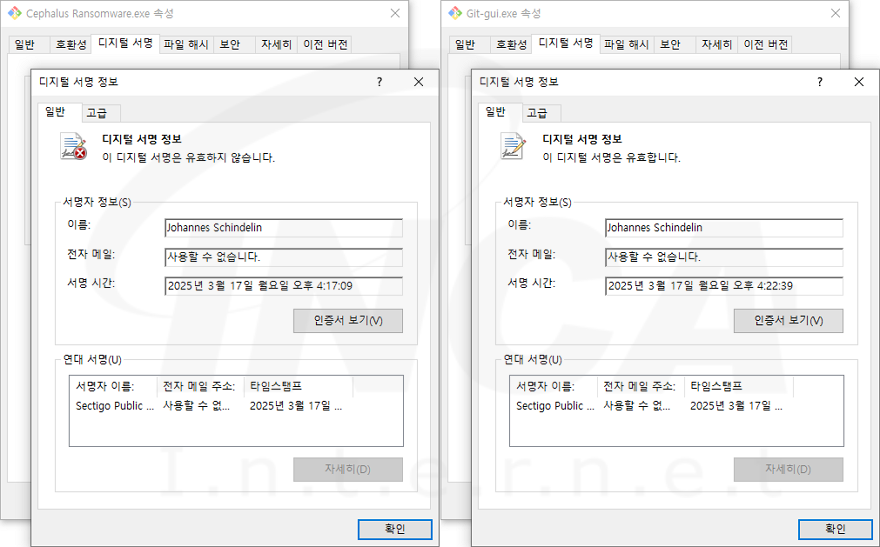The image size is (880, 547).
Task: Click 전자 메일 주소 column header in left dialog
Action: tap(200, 387)
